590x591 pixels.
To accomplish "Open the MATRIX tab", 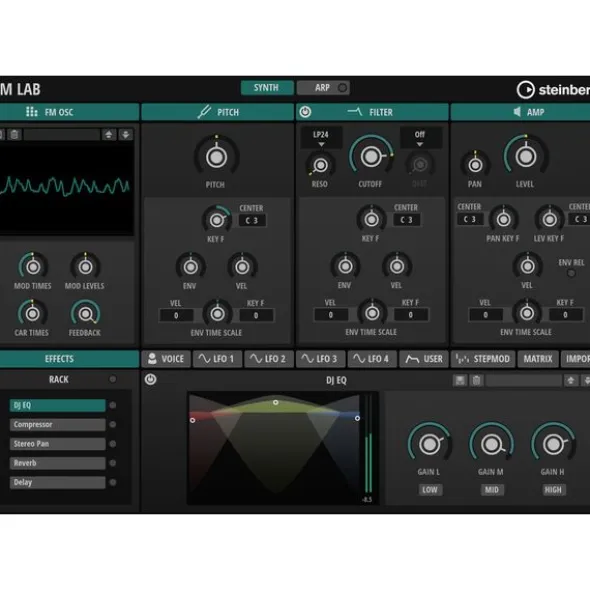I will [x=538, y=359].
